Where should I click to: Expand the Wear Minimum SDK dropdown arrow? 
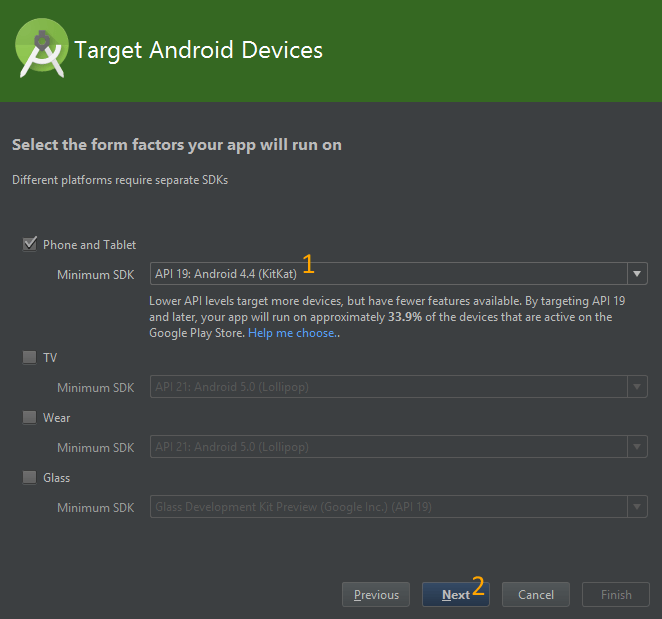tap(636, 447)
